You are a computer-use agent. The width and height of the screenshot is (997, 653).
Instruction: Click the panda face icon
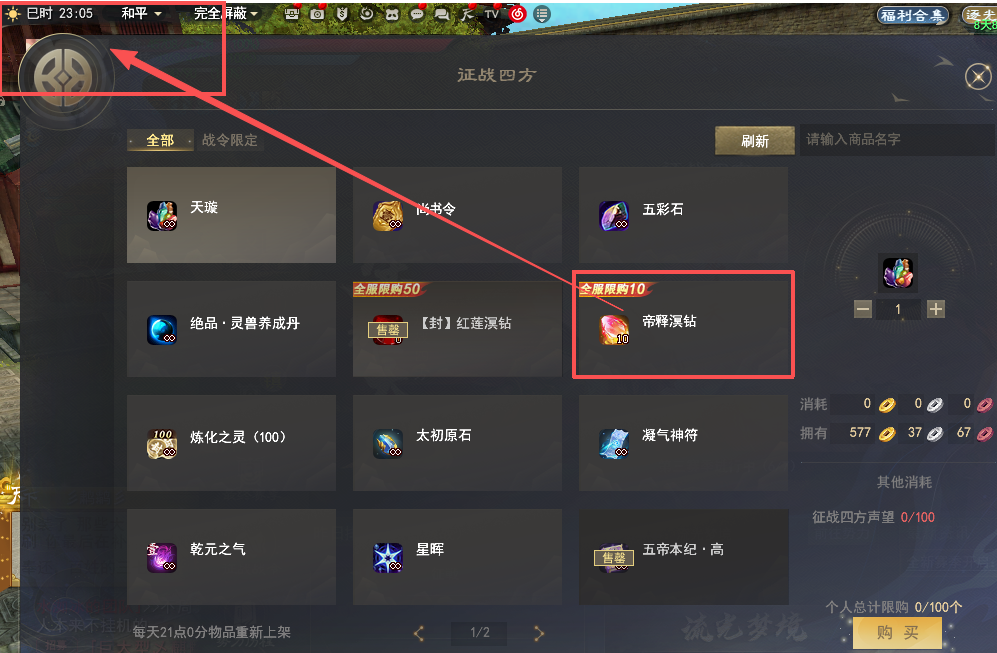pos(392,14)
